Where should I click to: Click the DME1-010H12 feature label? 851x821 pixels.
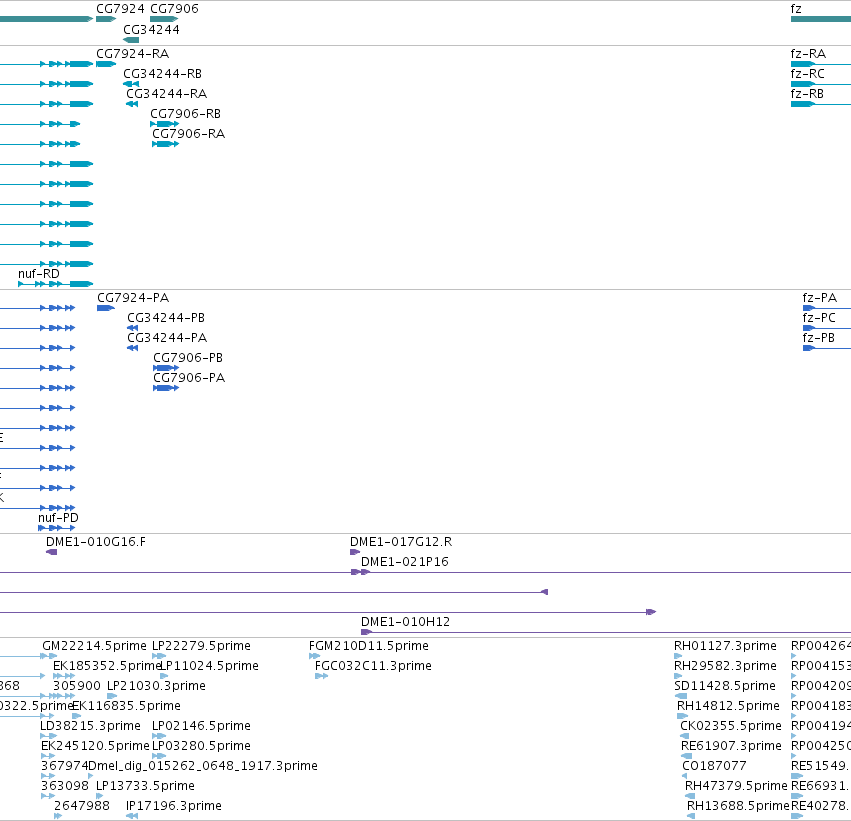[x=405, y=622]
